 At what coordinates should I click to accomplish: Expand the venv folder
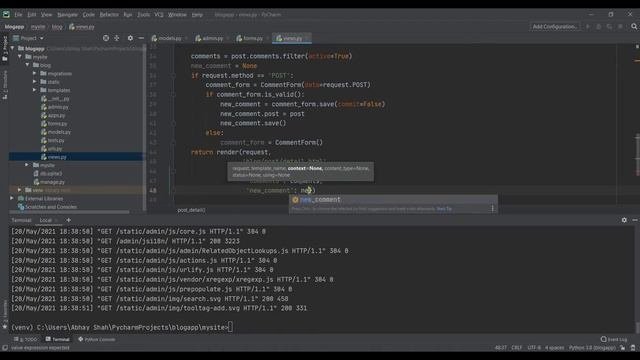(20, 190)
